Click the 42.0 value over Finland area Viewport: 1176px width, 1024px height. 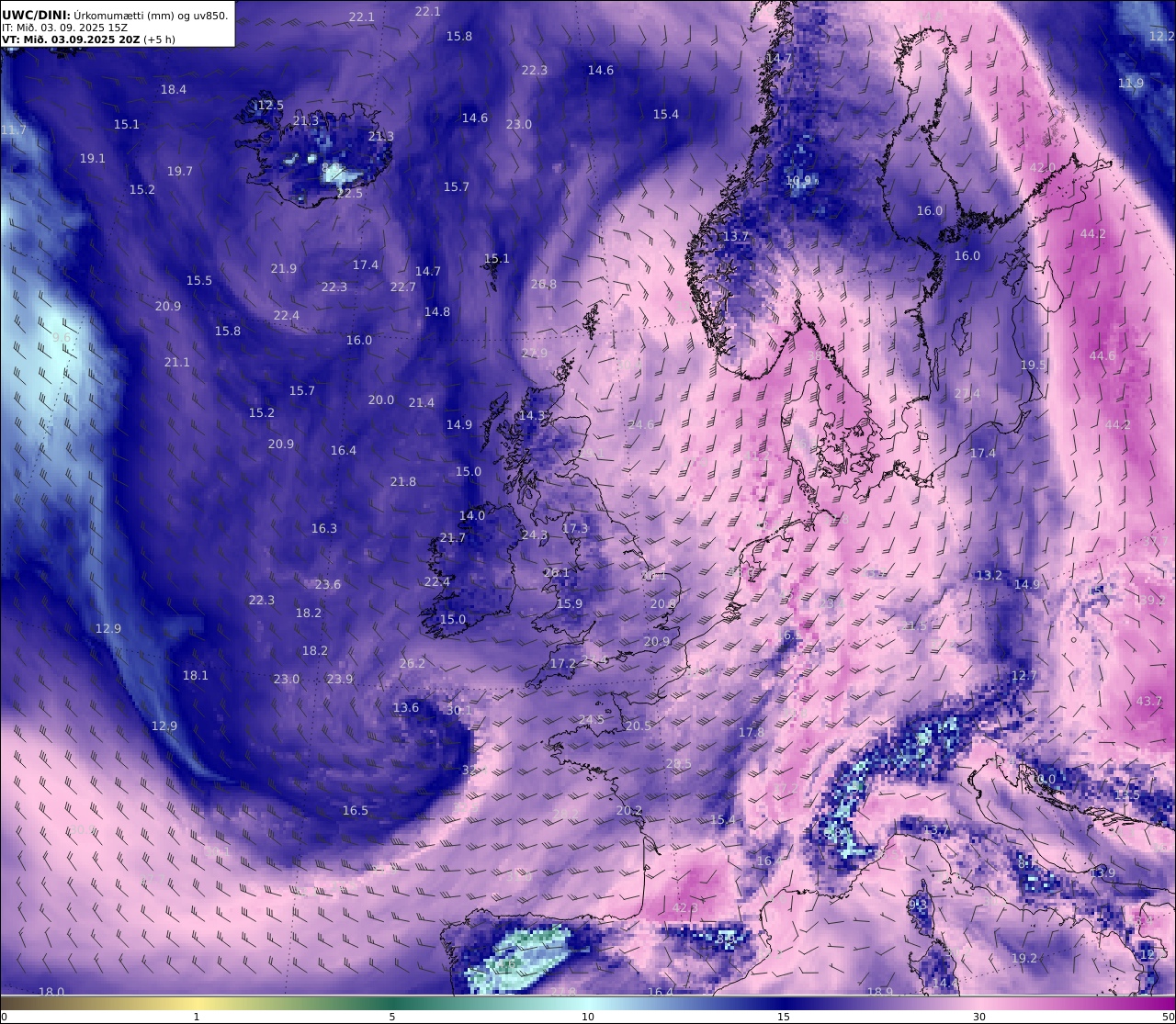click(1042, 167)
